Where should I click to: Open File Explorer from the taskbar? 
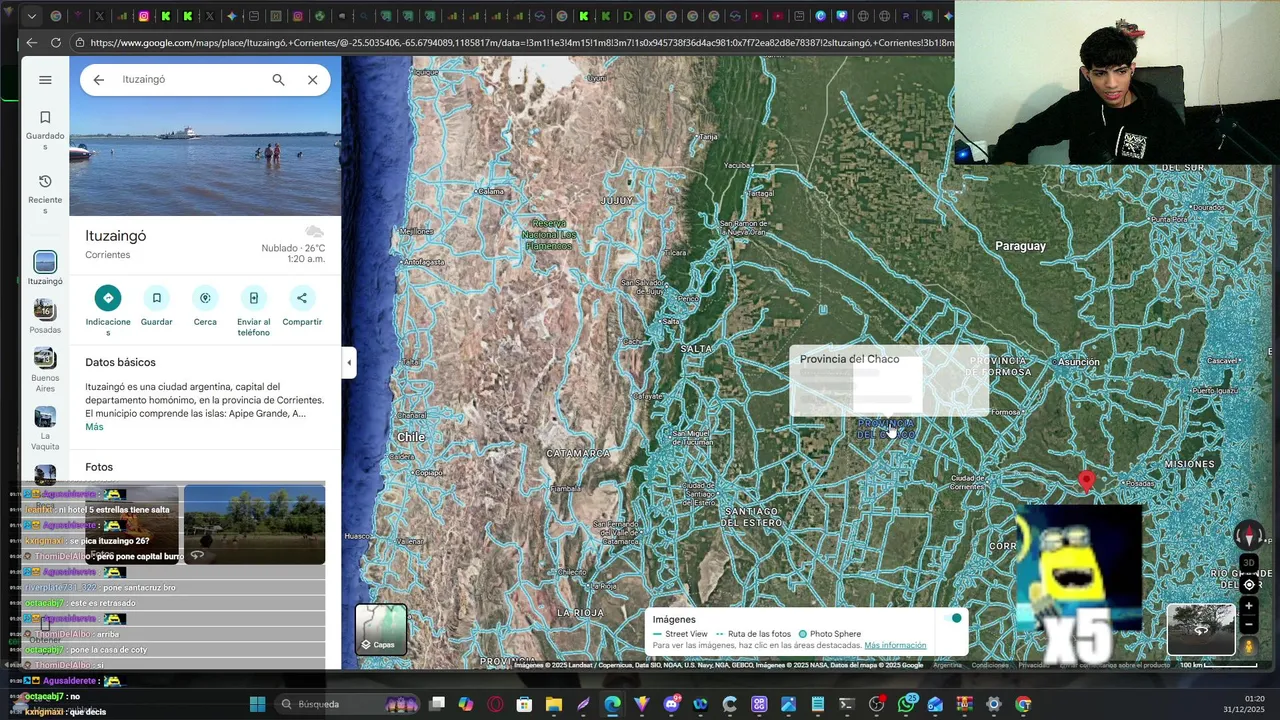[553, 704]
